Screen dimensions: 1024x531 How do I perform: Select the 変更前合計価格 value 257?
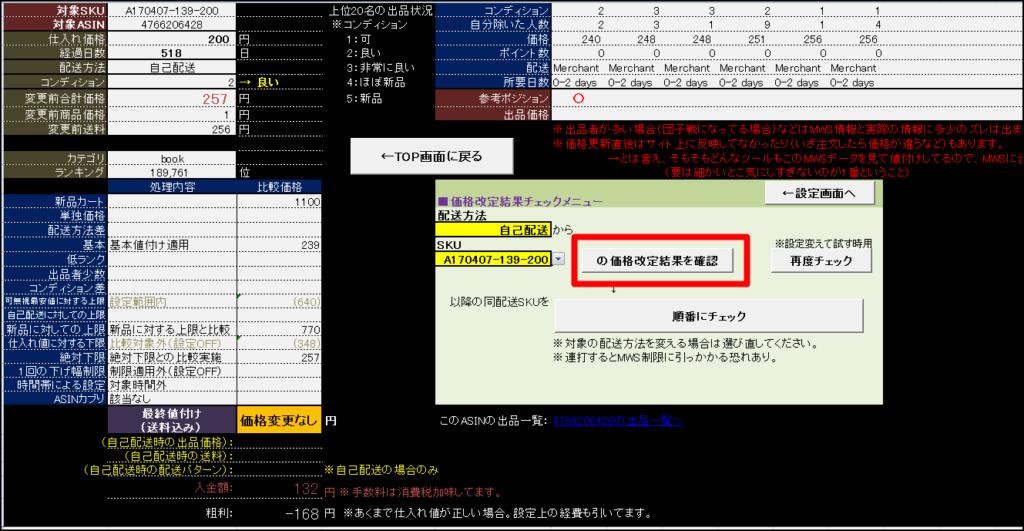click(171, 99)
